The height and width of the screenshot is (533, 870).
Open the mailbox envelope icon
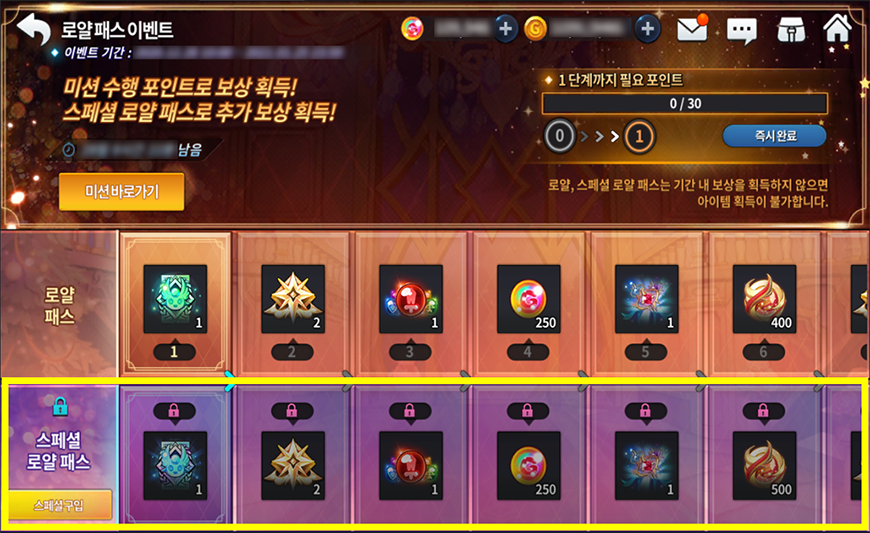692,28
